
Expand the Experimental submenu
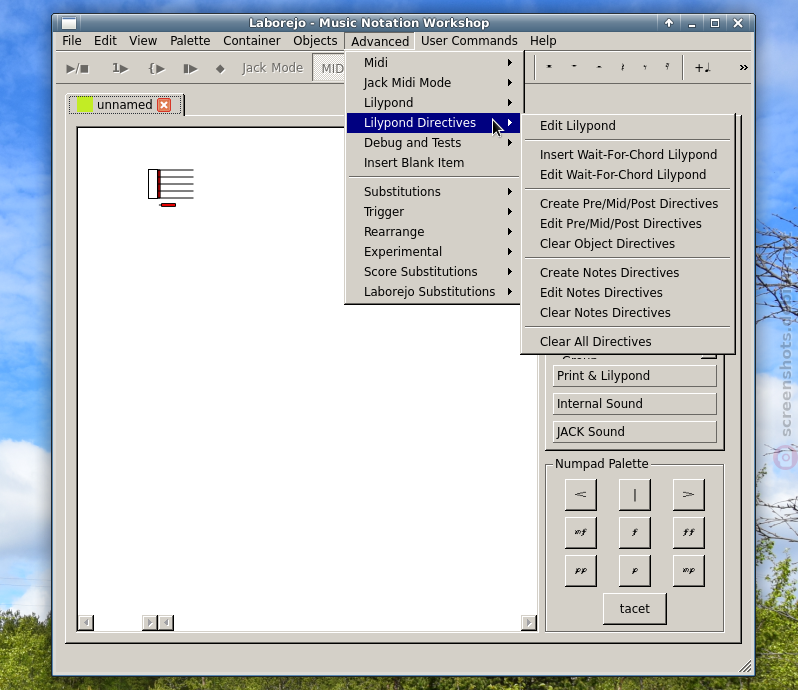434,252
